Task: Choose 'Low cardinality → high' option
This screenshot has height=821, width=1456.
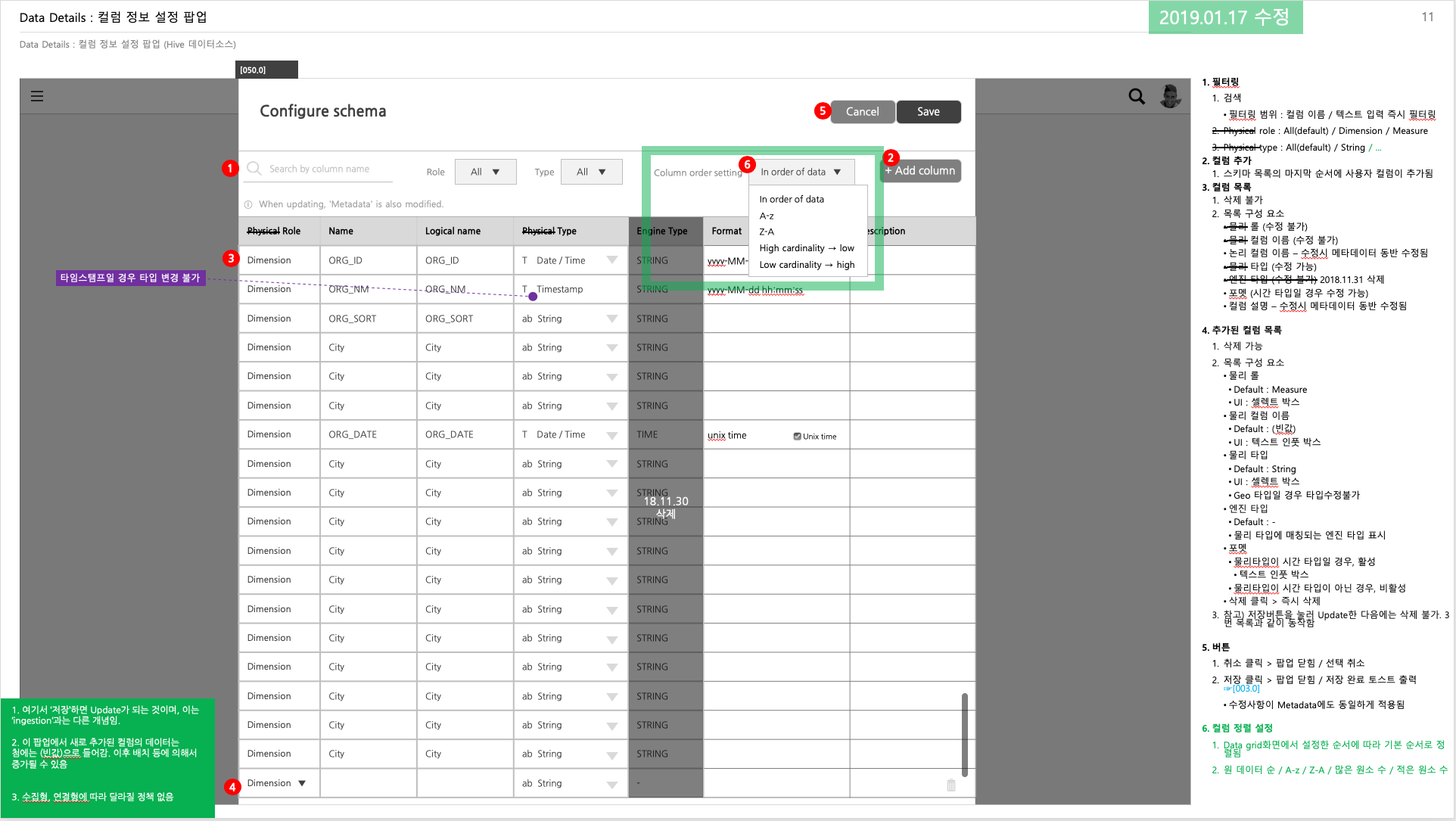Action: (807, 265)
